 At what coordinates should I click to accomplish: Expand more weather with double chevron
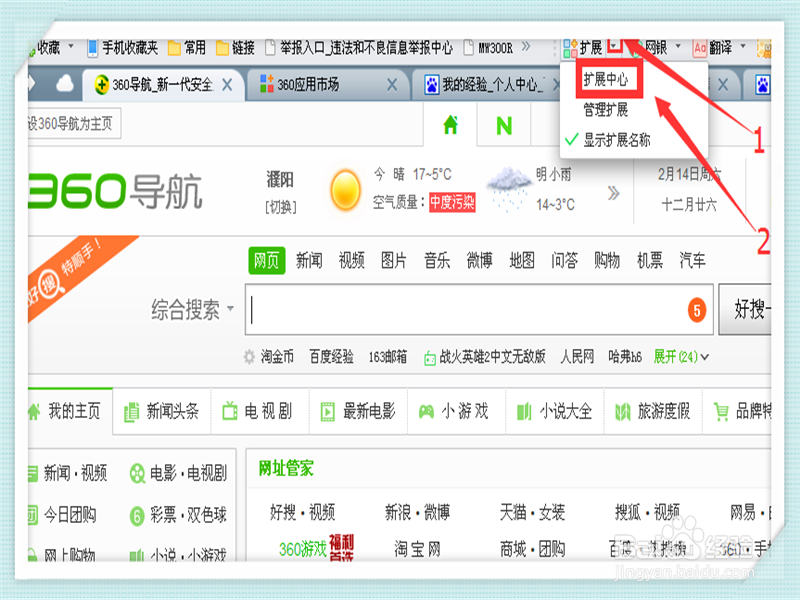(613, 193)
